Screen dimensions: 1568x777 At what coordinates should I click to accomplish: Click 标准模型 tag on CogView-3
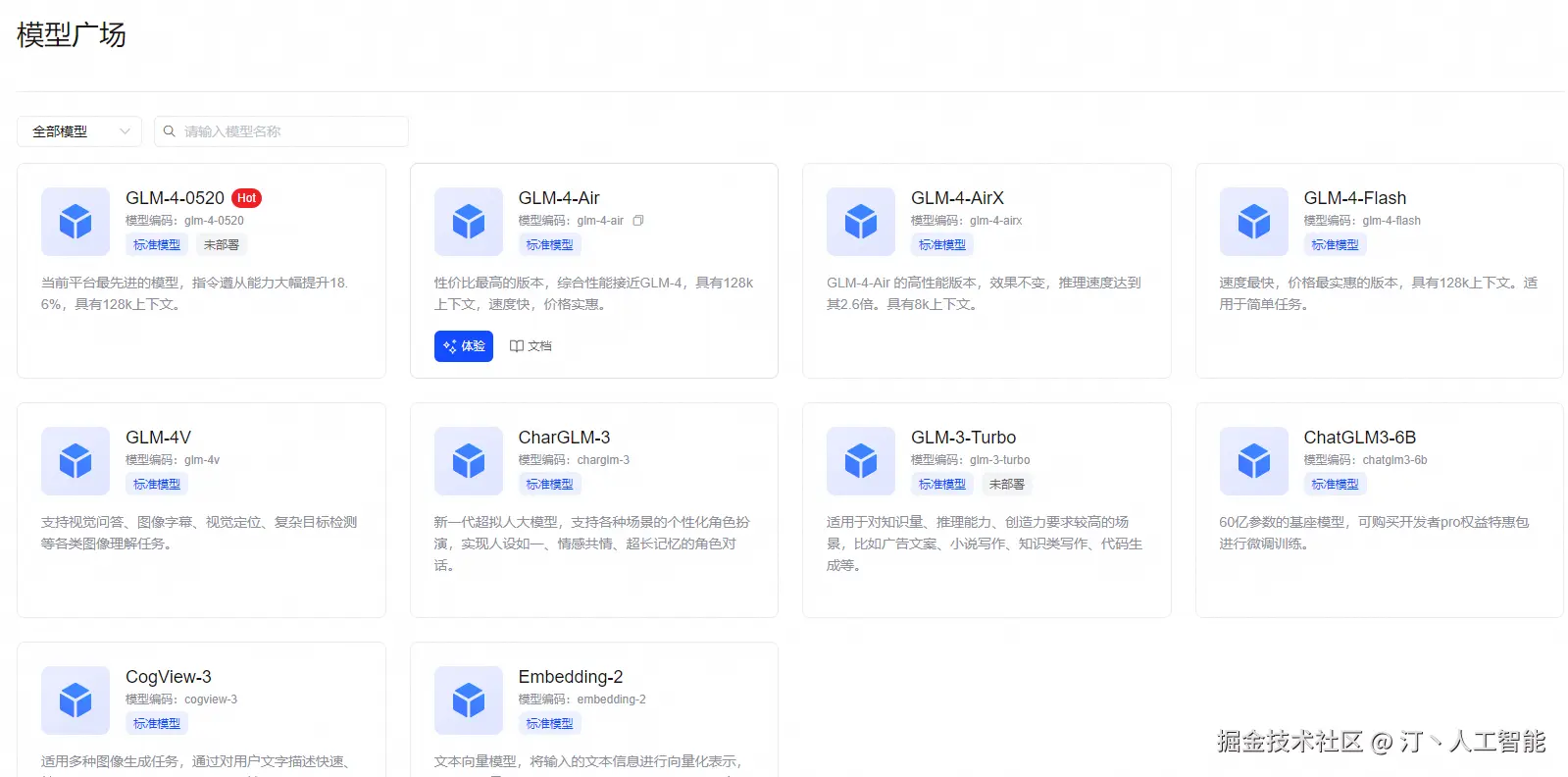coord(157,724)
